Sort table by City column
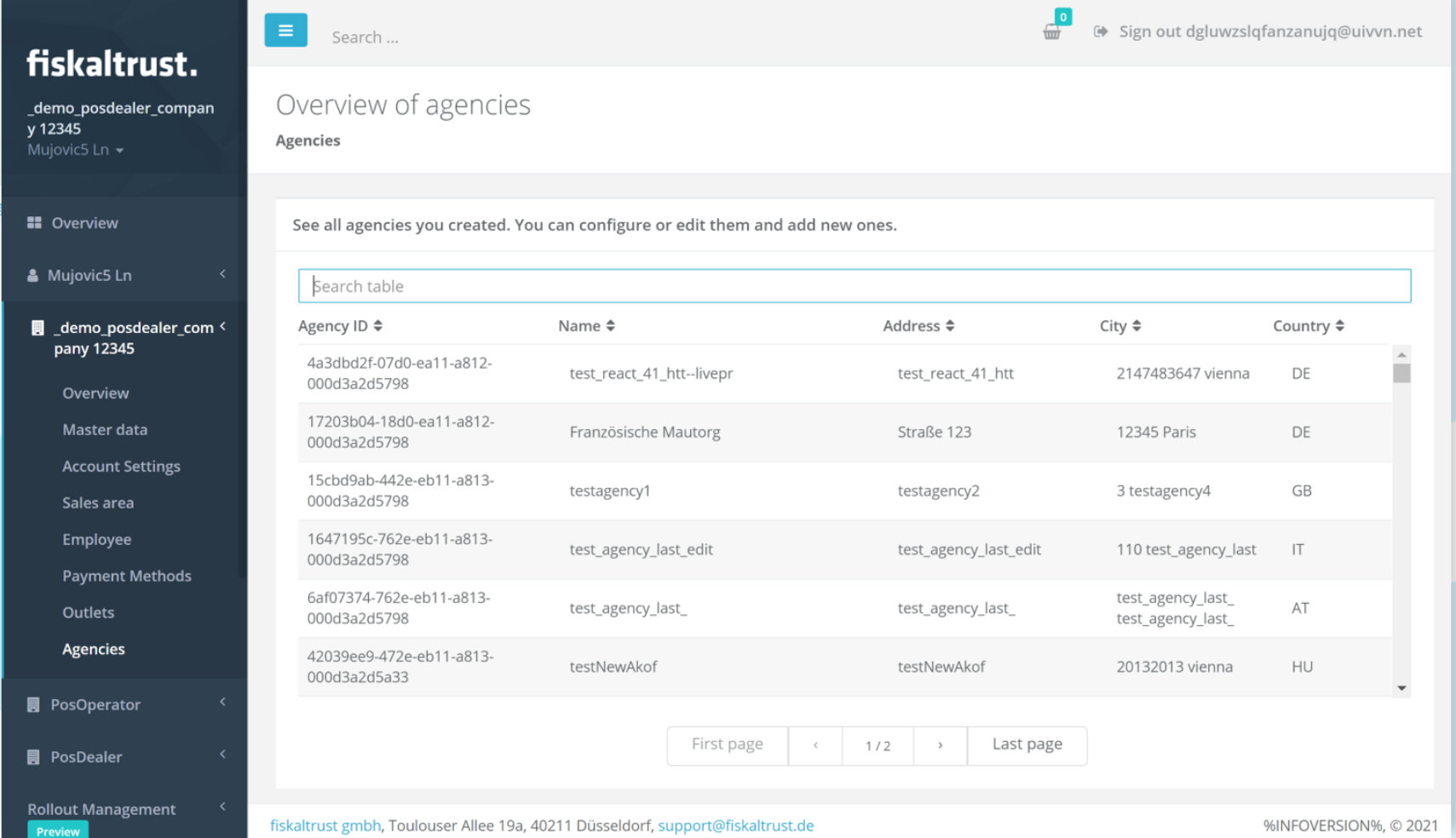This screenshot has height=838, width=1456. [x=1120, y=325]
